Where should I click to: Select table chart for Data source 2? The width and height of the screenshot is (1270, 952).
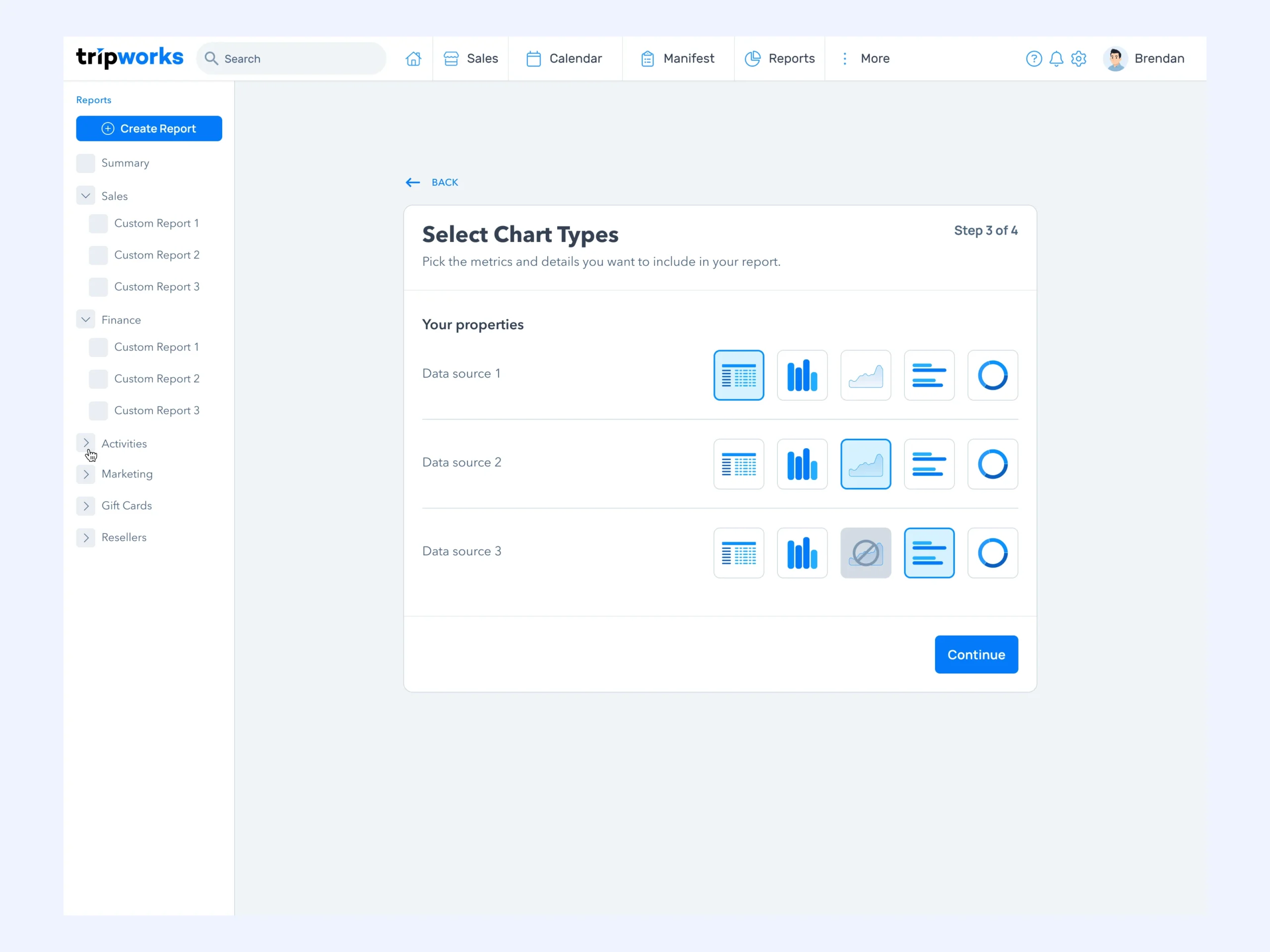tap(738, 464)
